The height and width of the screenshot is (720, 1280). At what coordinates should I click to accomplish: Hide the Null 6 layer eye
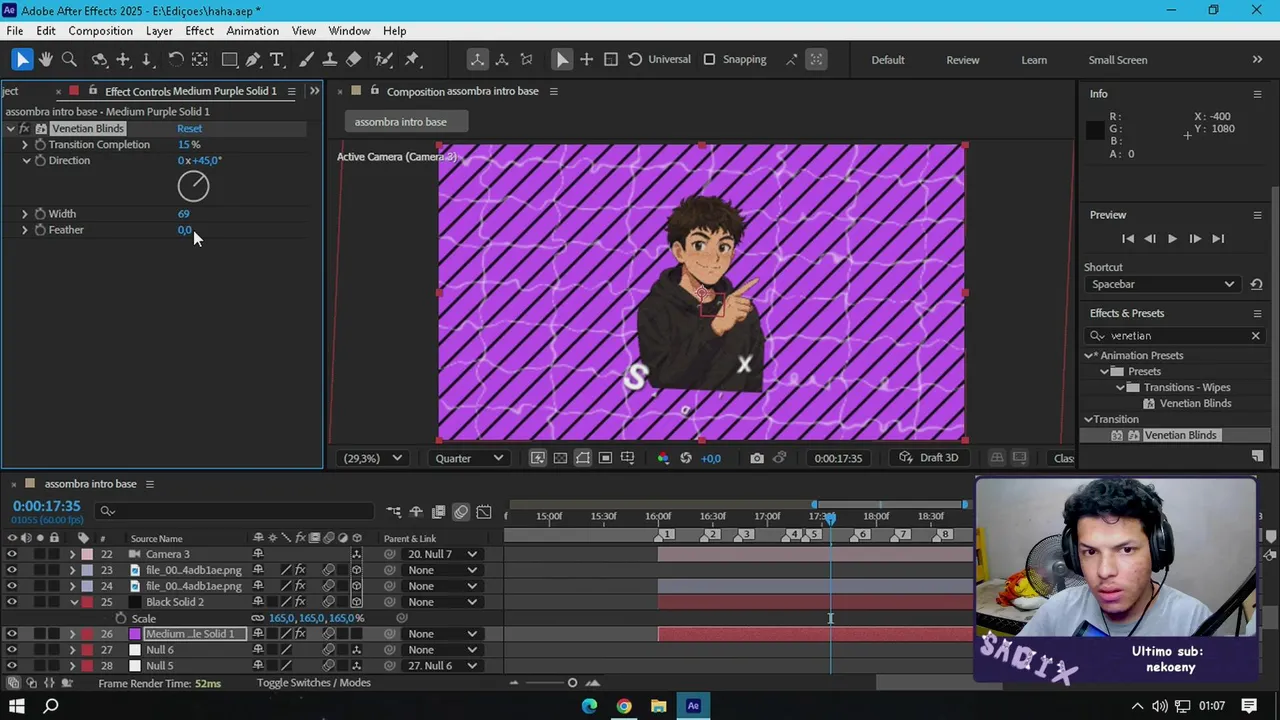12,650
